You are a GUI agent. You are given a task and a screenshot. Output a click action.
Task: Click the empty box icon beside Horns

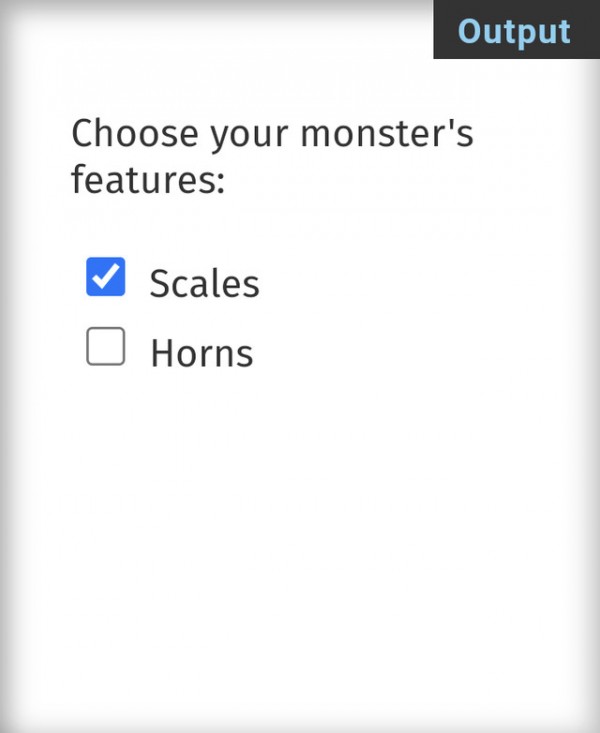pyautogui.click(x=106, y=347)
